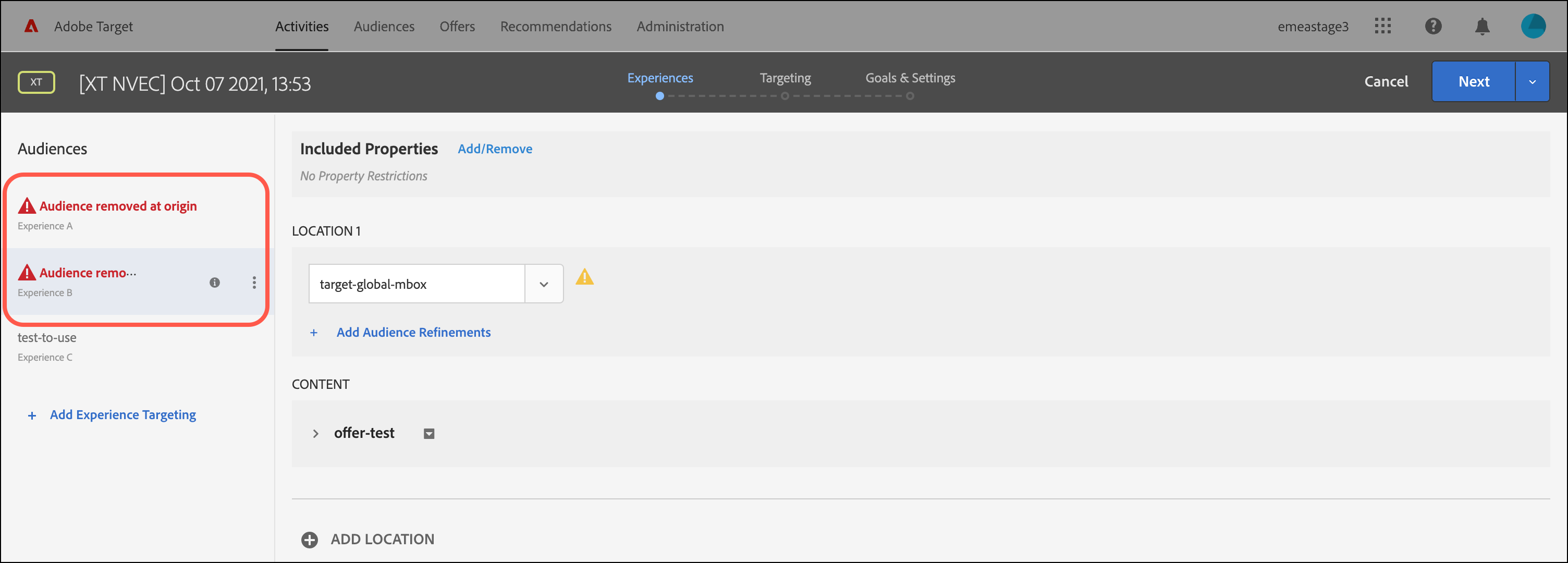This screenshot has width=1568, height=563.
Task: Go to the Experiences step
Action: click(660, 78)
